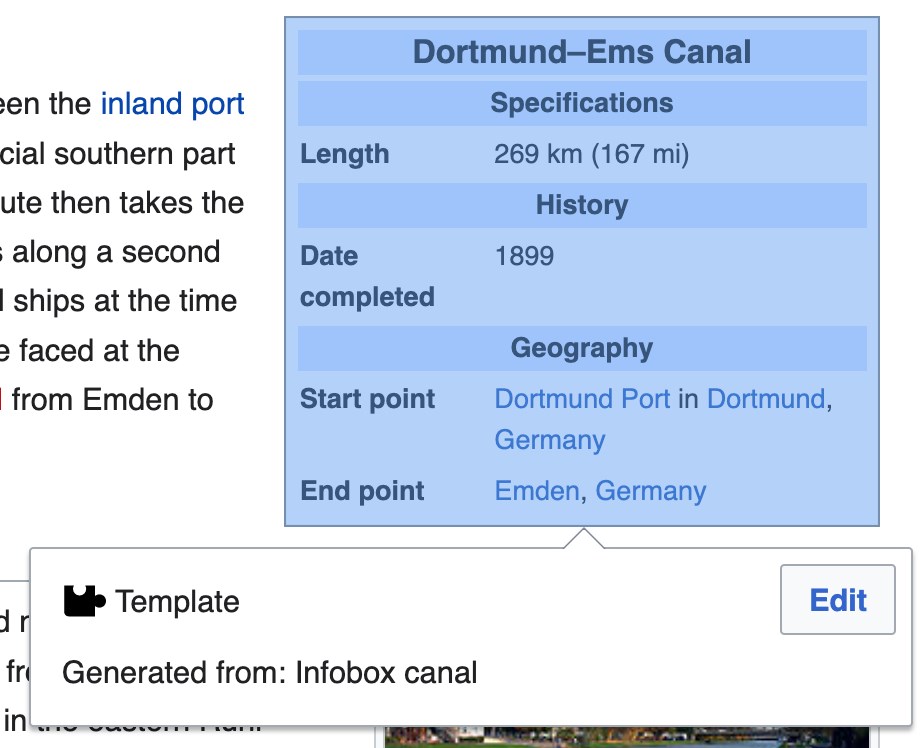Click the 1899 completion date value
This screenshot has height=748, width=920.
point(524,256)
